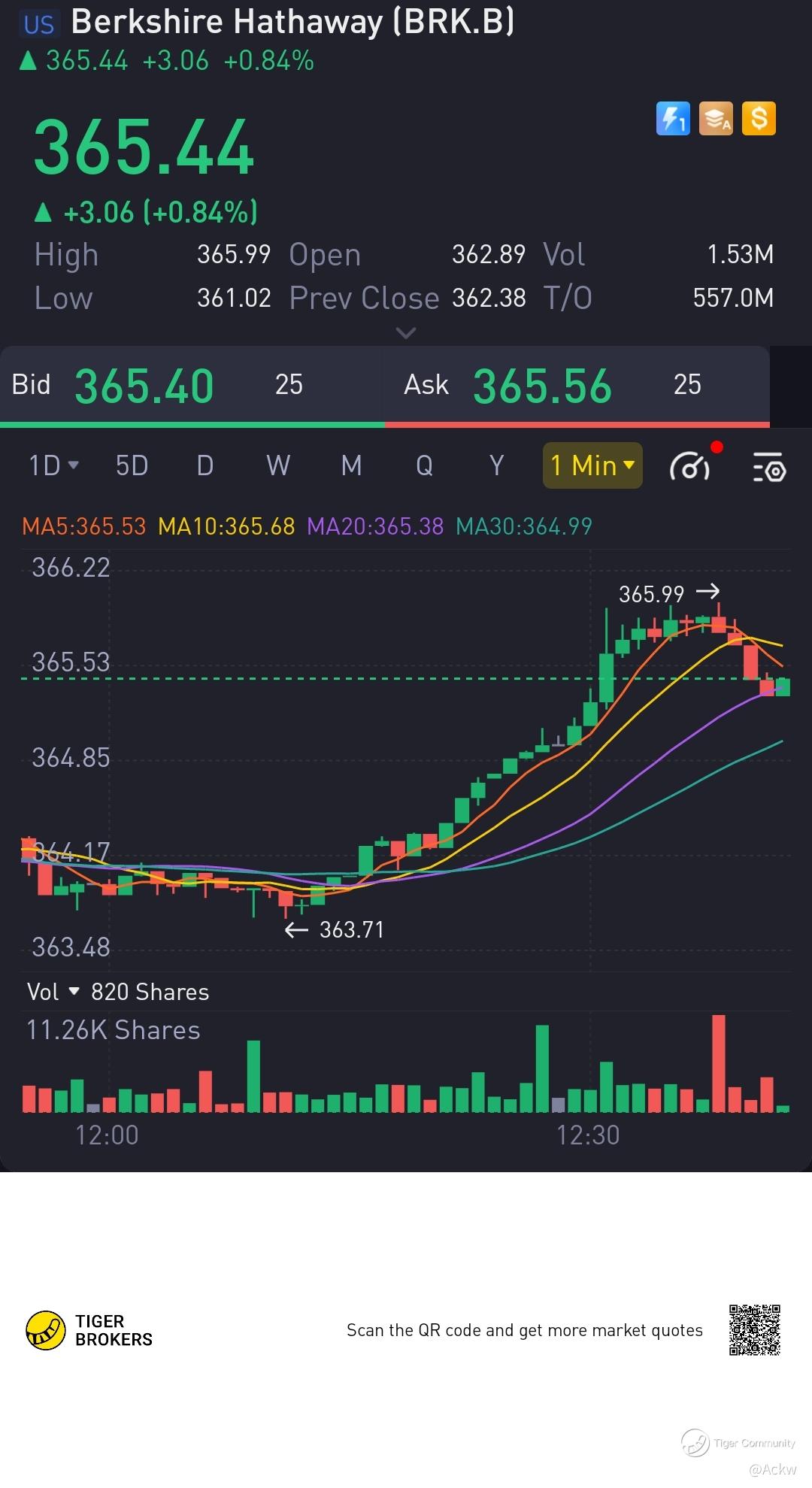Viewport: 812px width, 1488px height.
Task: Tap the +3.06 (+0.84%) change text
Action: pos(161,213)
